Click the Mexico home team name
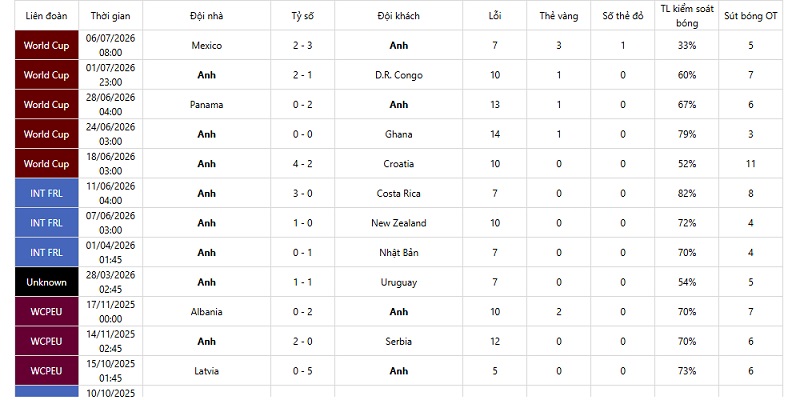The height and width of the screenshot is (400, 800). click(207, 45)
